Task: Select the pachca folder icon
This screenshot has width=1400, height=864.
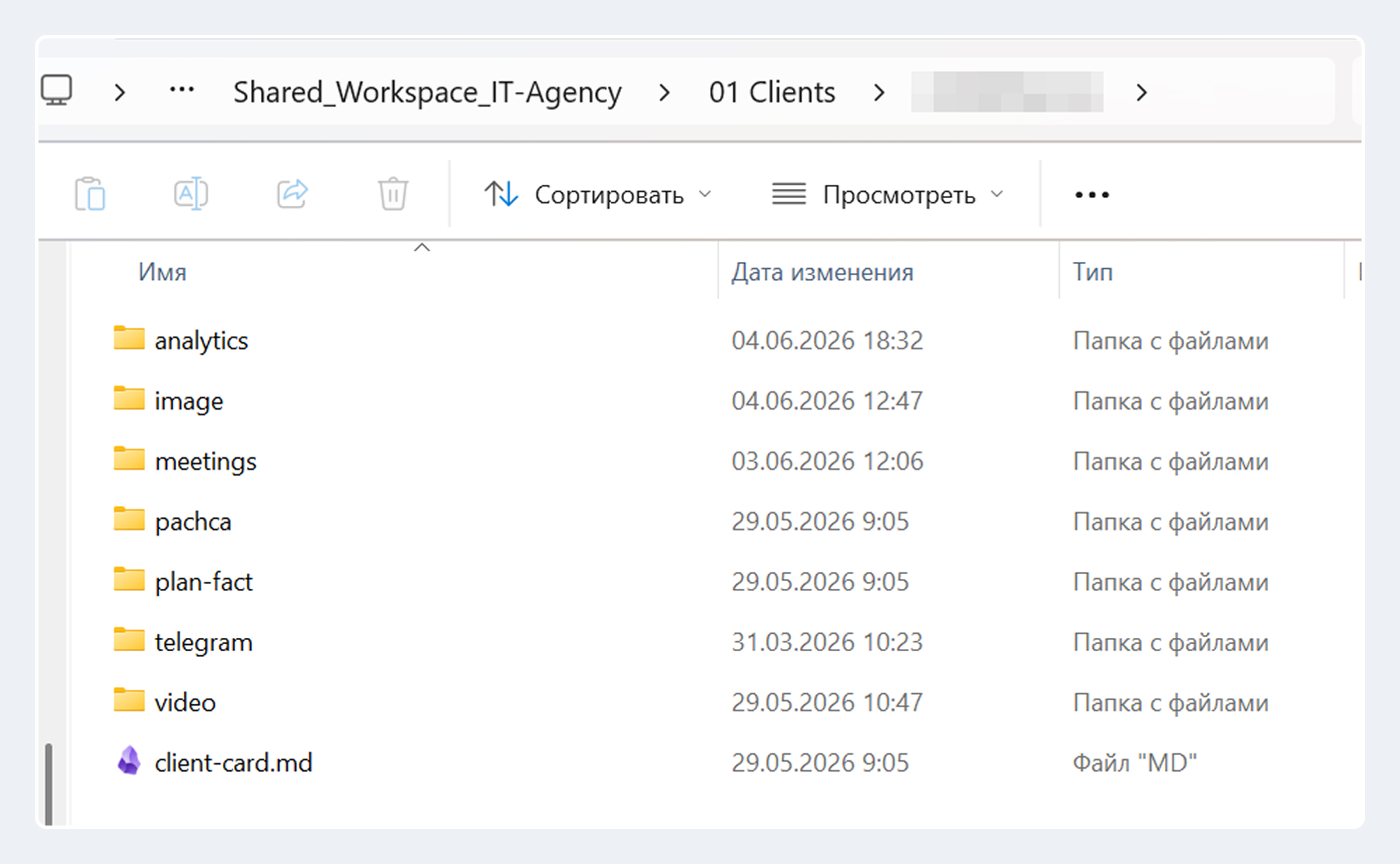Action: click(129, 519)
